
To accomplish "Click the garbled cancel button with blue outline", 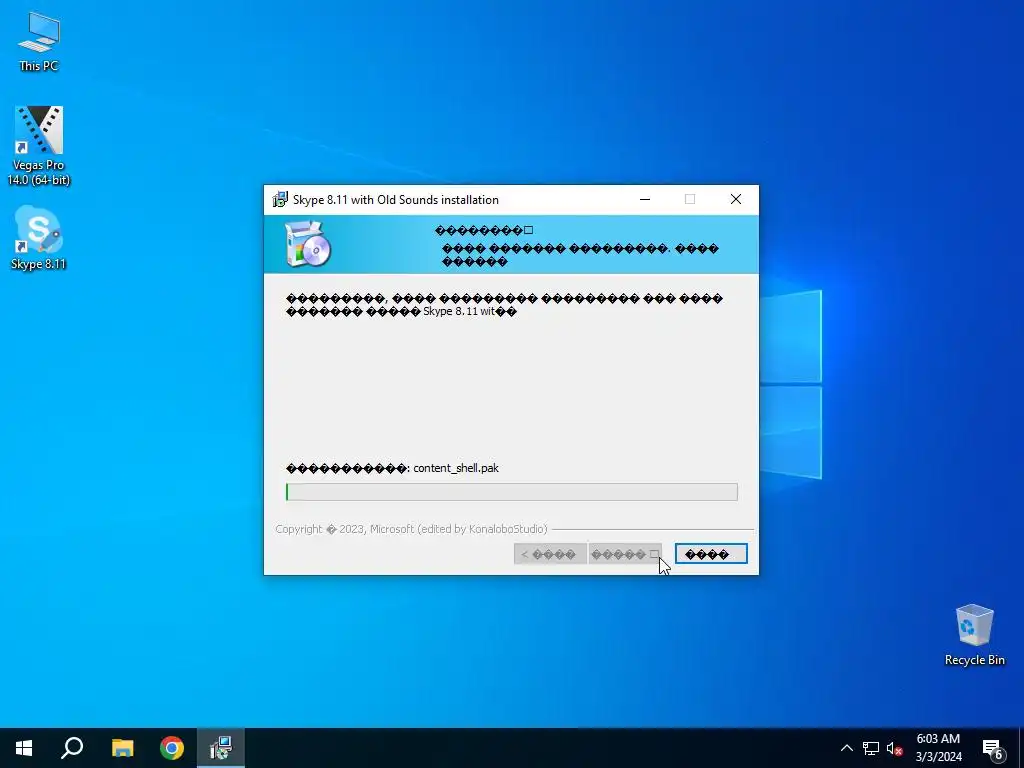I will tap(711, 554).
